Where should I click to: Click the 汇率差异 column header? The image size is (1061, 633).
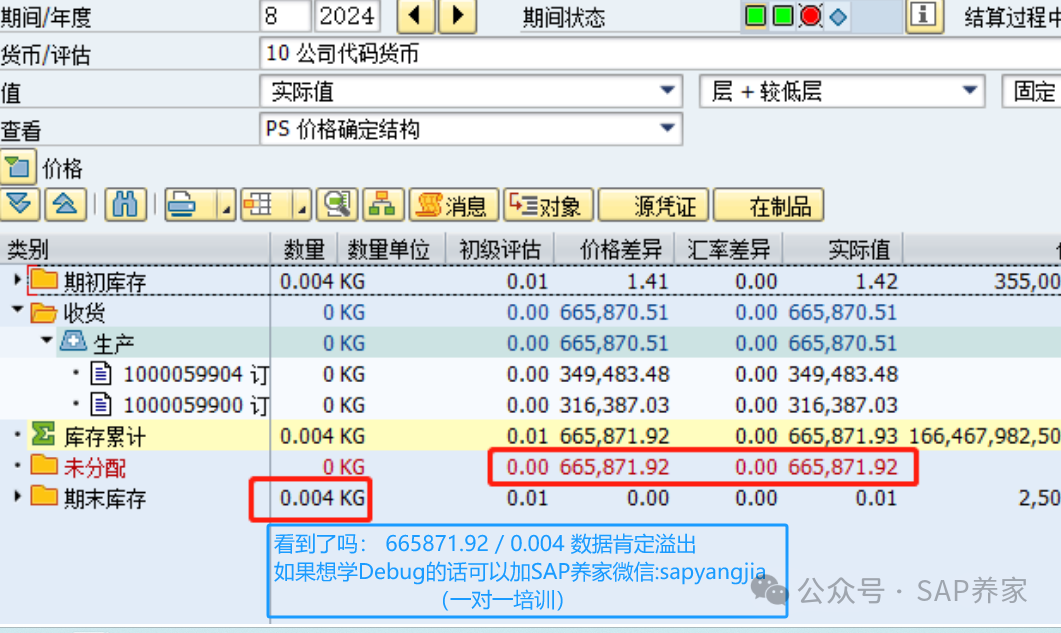[x=728, y=250]
